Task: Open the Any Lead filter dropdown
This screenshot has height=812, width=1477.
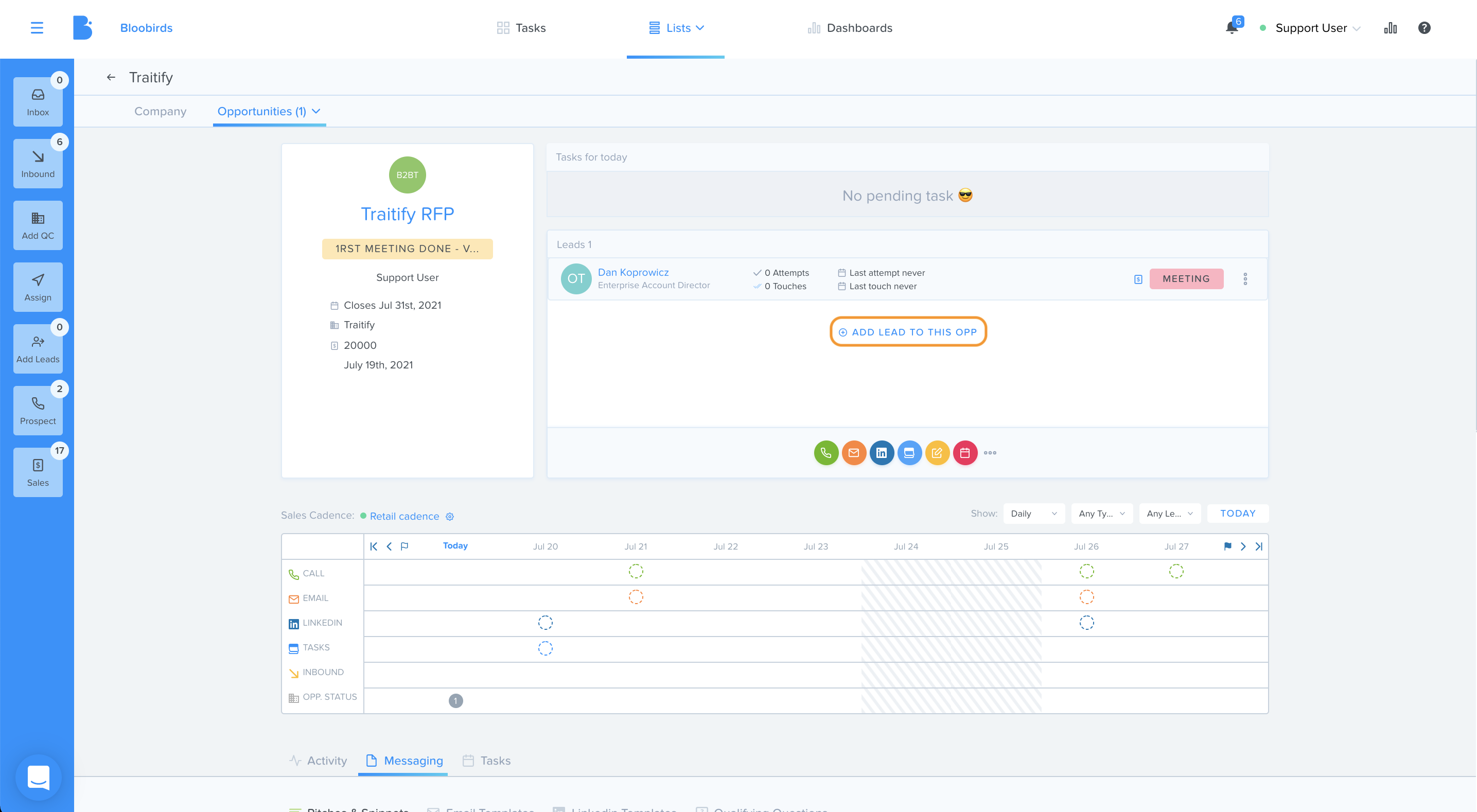Action: pyautogui.click(x=1170, y=514)
